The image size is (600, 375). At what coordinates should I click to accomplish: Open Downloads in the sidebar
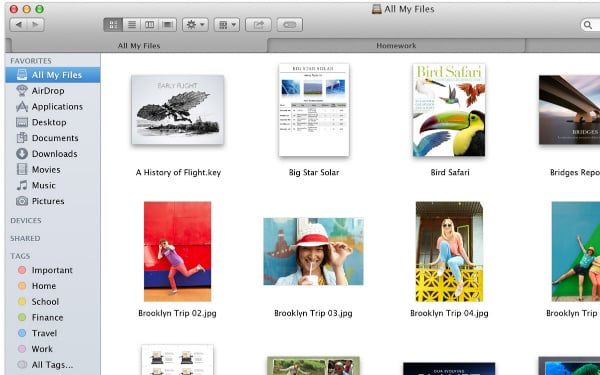(x=53, y=153)
